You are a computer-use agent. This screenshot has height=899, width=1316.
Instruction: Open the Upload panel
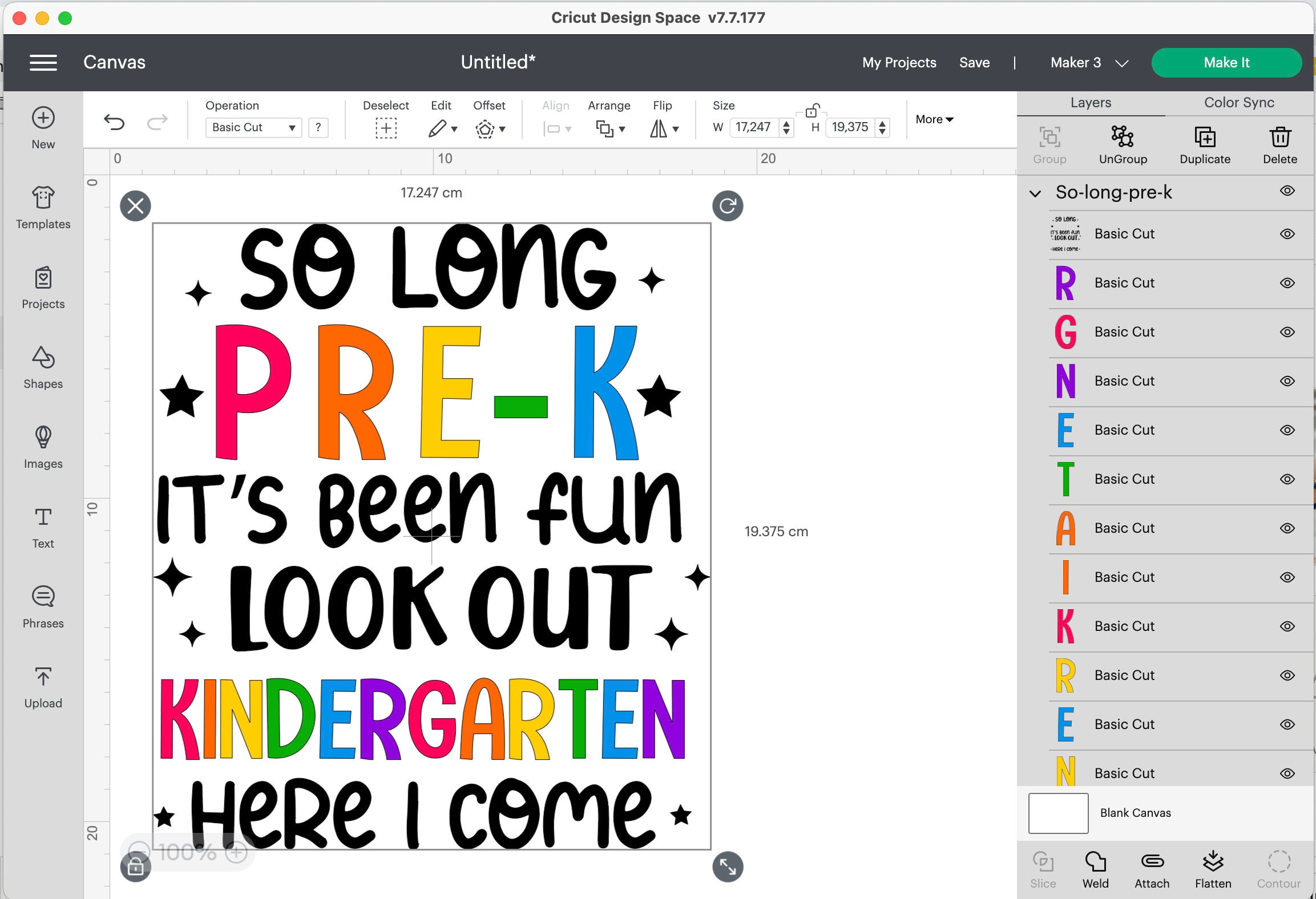tap(43, 687)
